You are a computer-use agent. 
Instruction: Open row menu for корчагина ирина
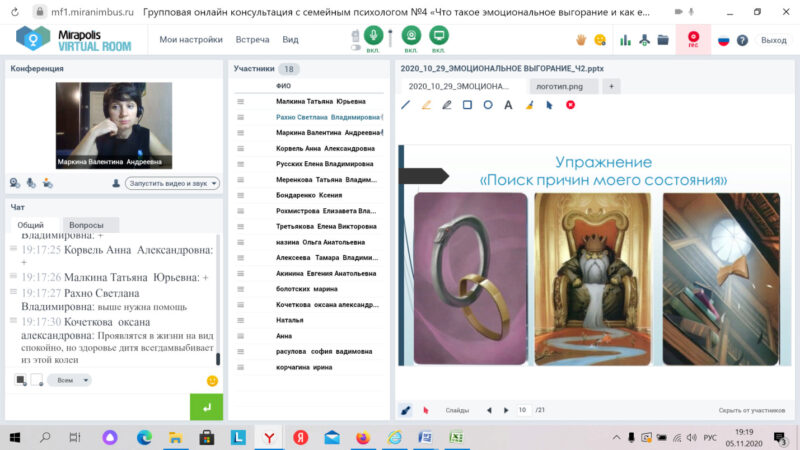(x=240, y=367)
